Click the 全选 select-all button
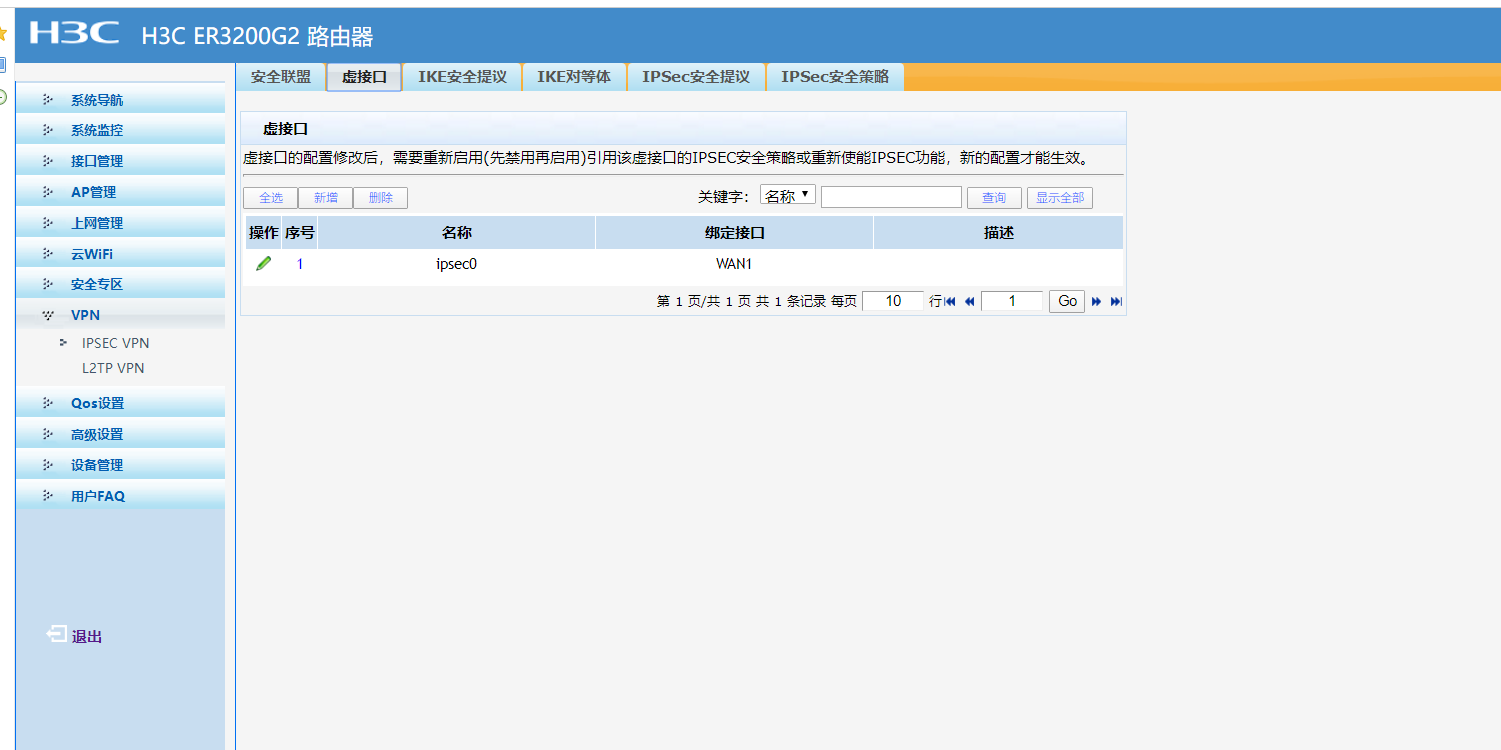Screen dimensions: 1501x750 pos(271,198)
